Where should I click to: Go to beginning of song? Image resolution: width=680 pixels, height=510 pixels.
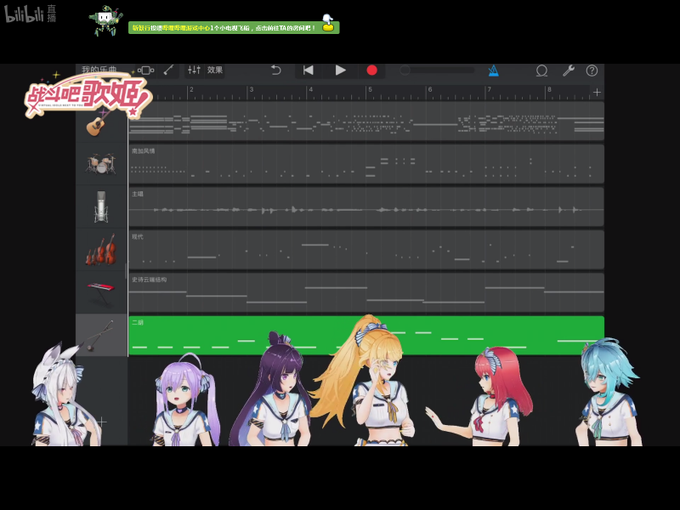point(308,70)
